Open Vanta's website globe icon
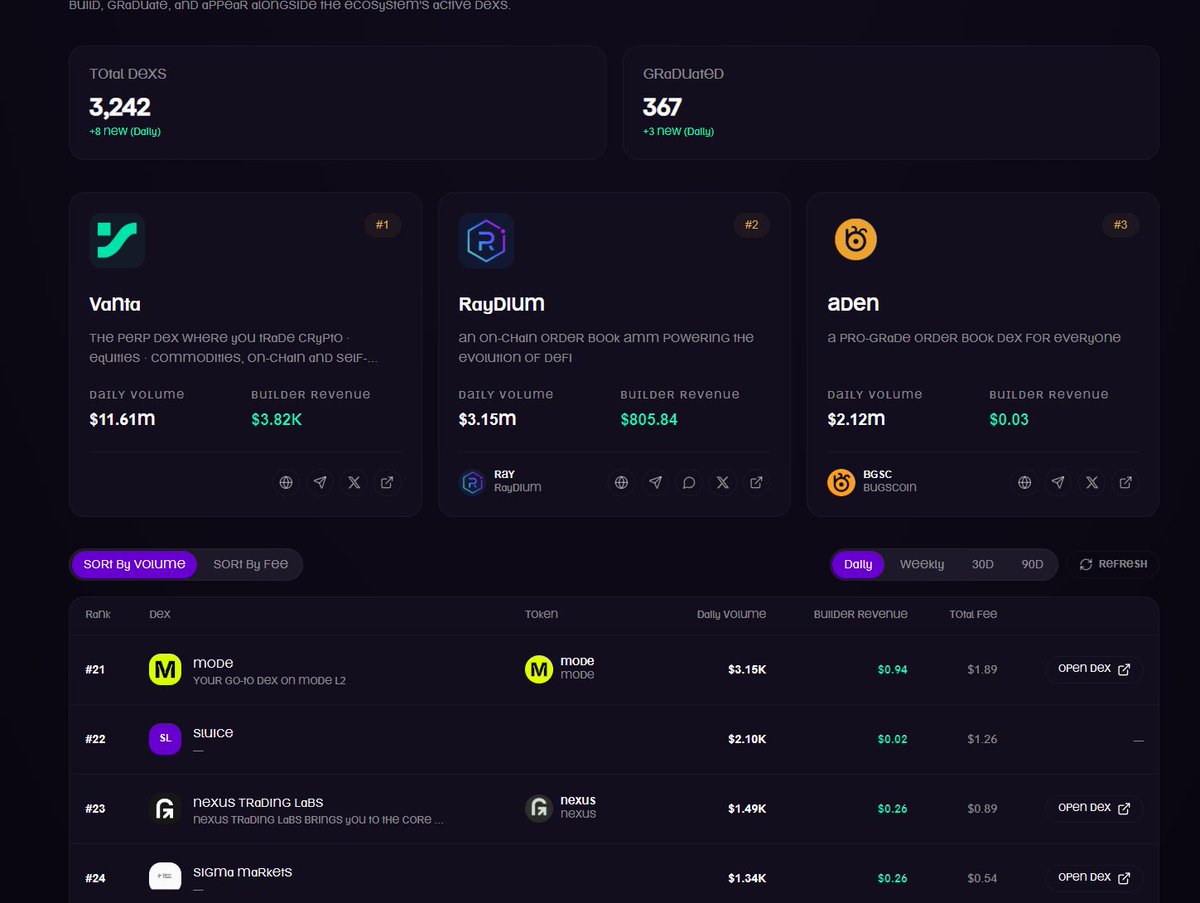This screenshot has height=903, width=1200. [x=286, y=482]
